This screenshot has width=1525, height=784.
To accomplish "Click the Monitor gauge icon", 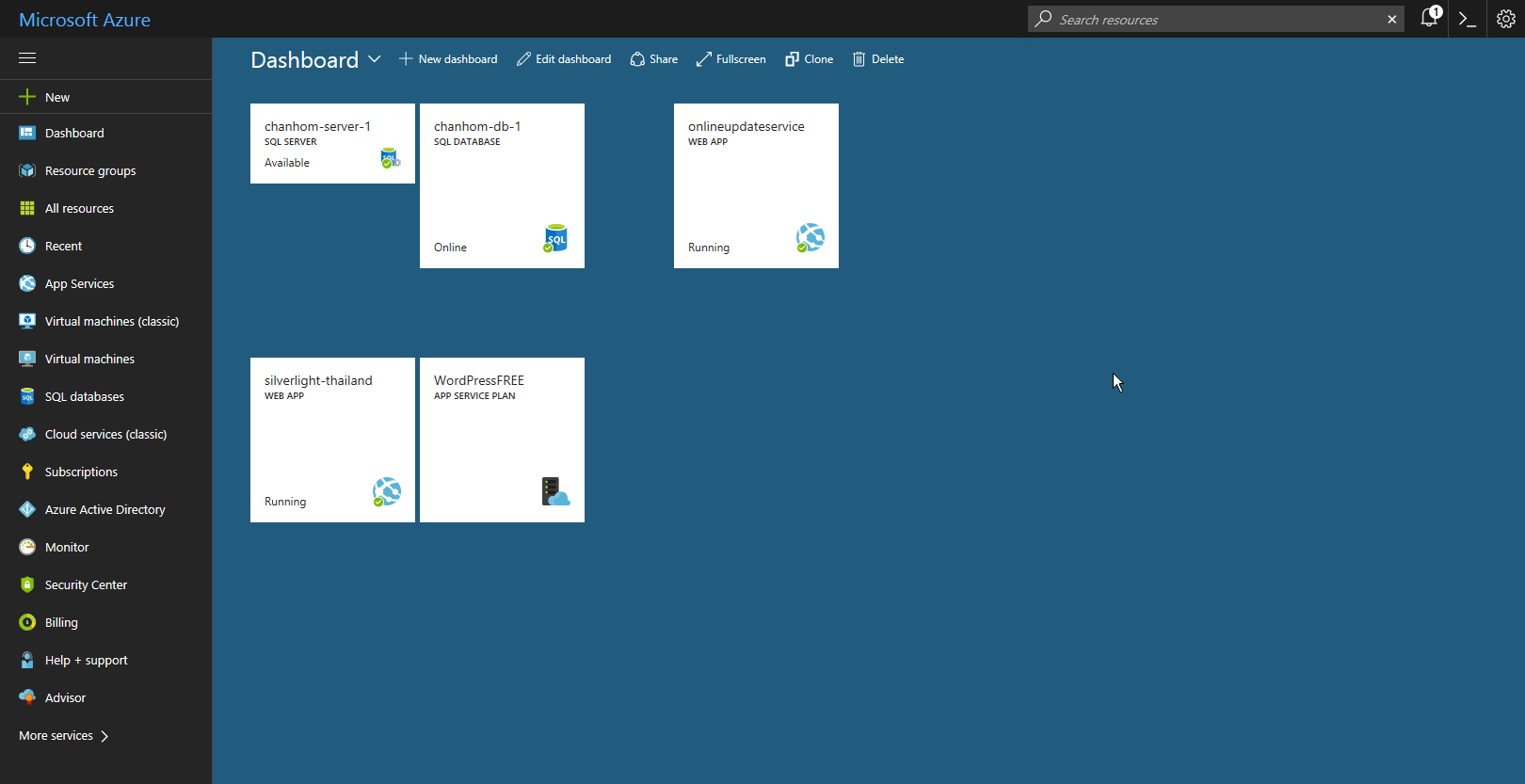I will (x=27, y=547).
